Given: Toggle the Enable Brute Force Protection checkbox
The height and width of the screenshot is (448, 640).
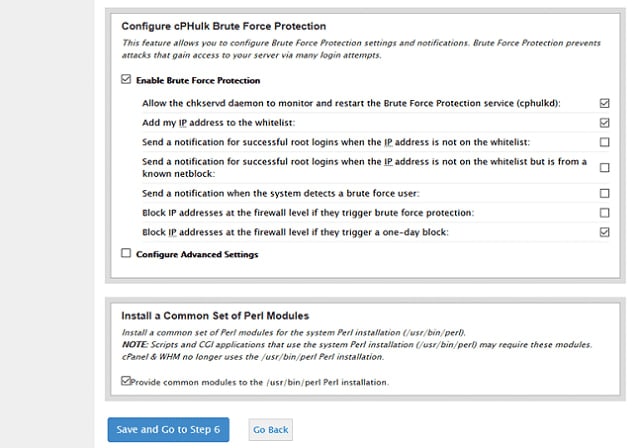Looking at the screenshot, I should click(126, 80).
